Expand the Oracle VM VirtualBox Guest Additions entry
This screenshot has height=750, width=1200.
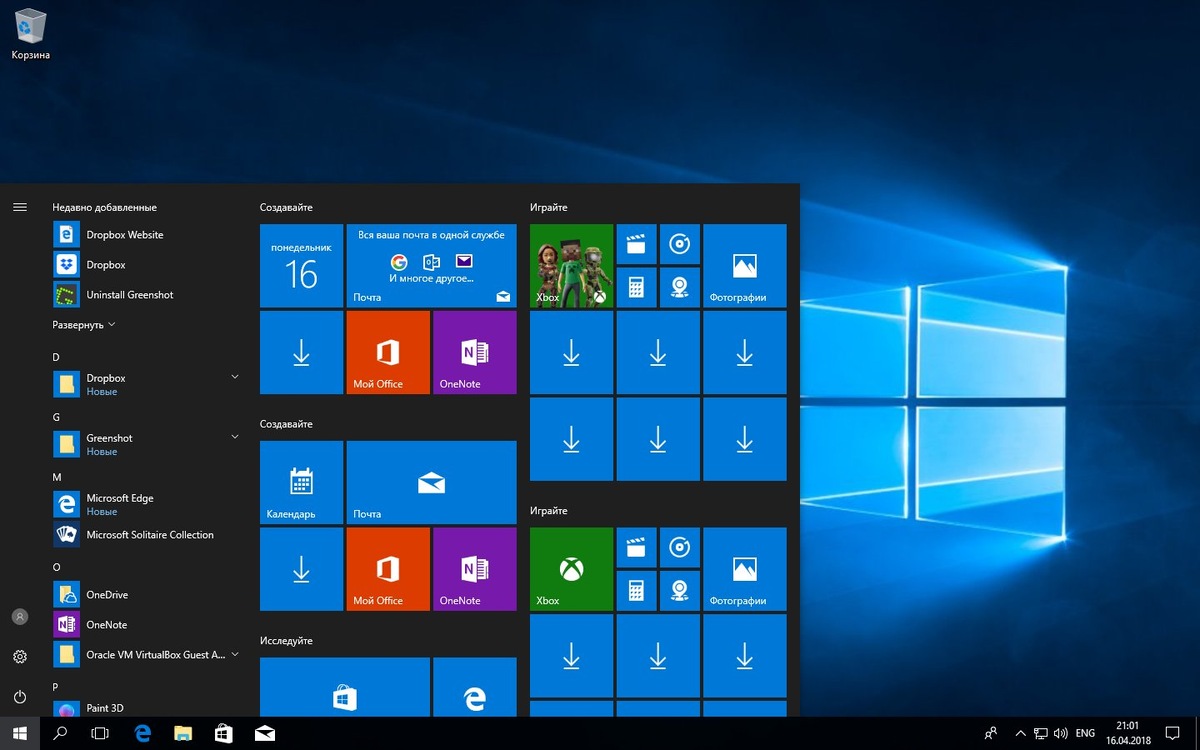coord(234,654)
